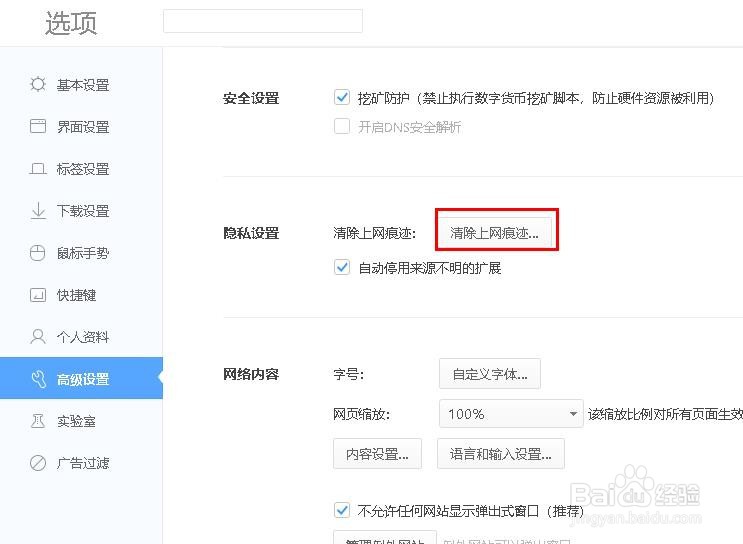Click the person icon beside 个人资料
The width and height of the screenshot is (743, 544).
pos(38,336)
